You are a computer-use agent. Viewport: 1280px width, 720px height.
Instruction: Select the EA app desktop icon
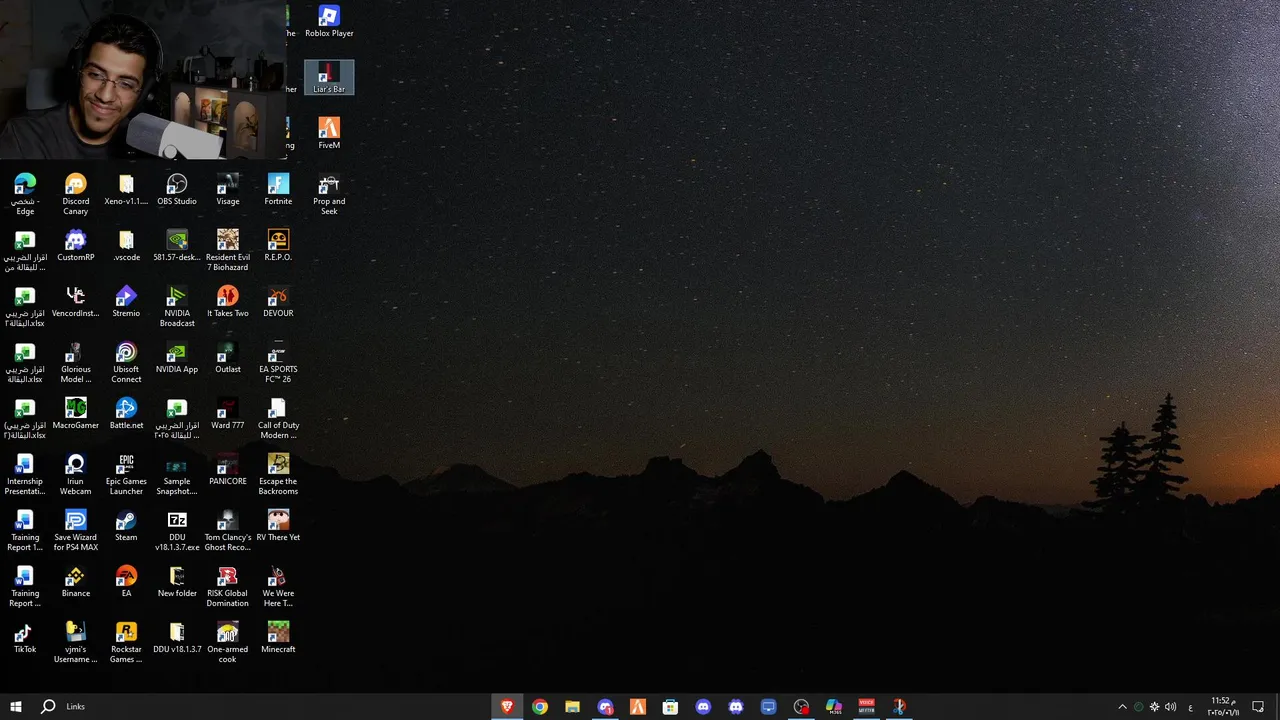pos(126,582)
